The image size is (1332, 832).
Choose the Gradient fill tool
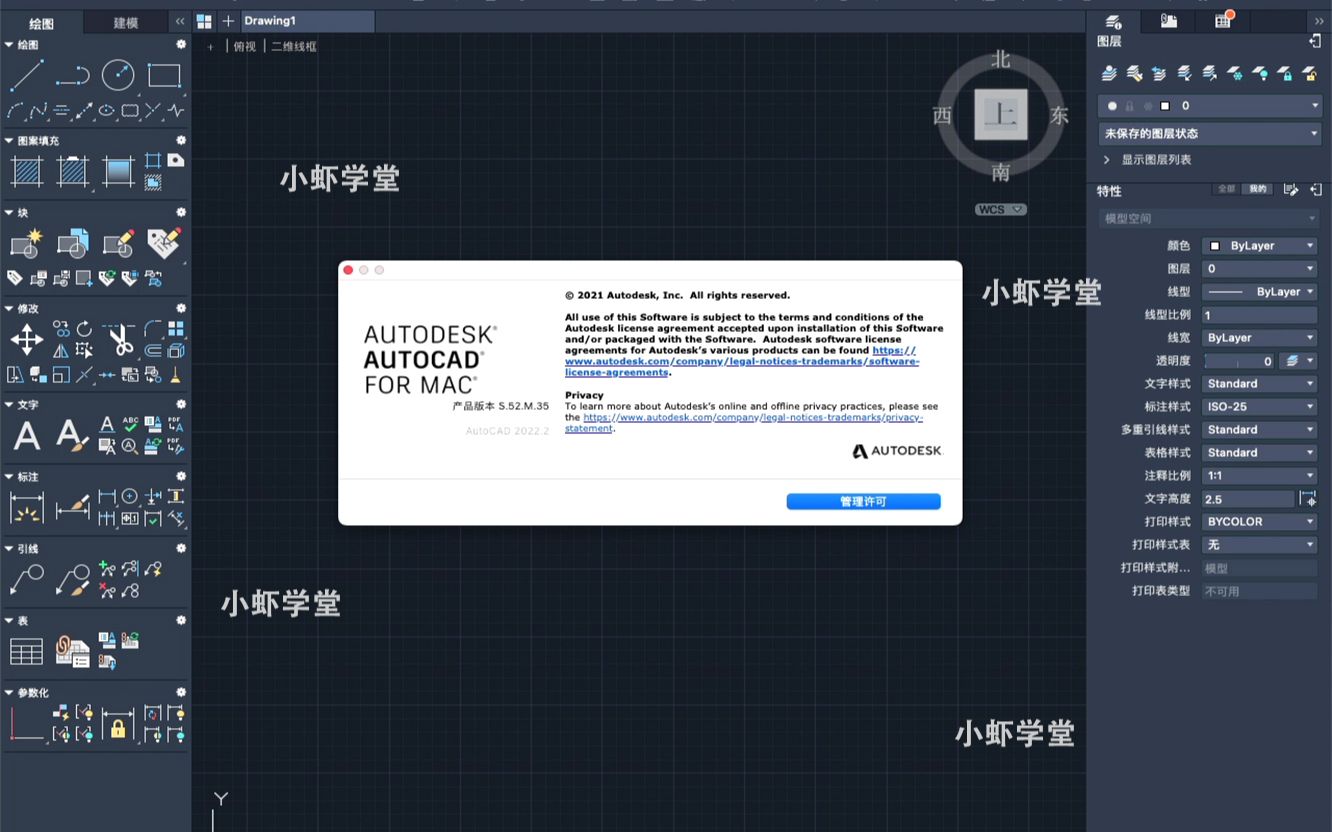[118, 172]
